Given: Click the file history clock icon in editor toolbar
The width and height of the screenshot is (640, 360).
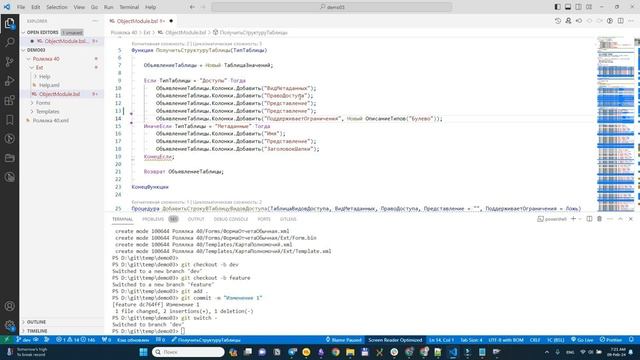Looking at the screenshot, I should tap(558, 21).
